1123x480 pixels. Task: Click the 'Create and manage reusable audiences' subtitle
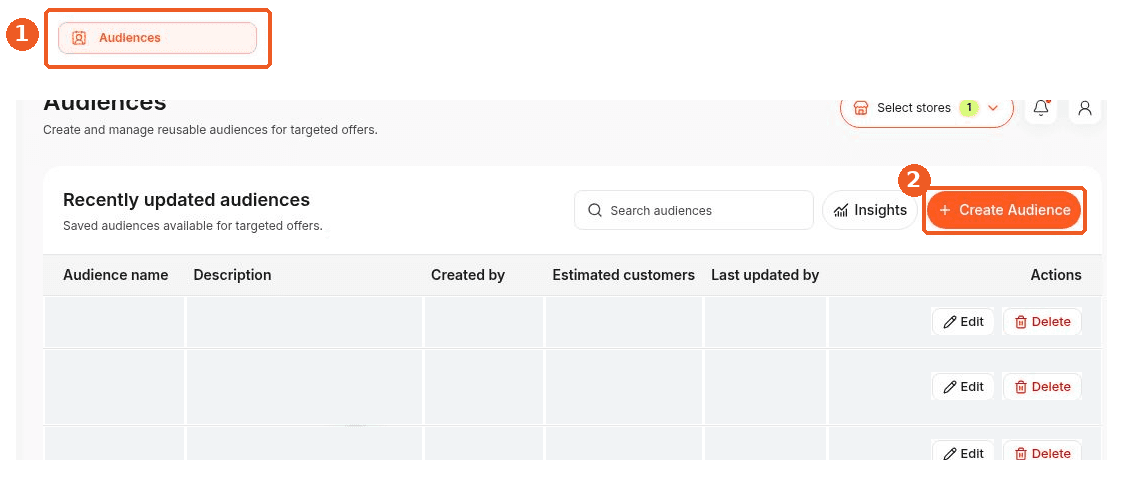[x=210, y=130]
